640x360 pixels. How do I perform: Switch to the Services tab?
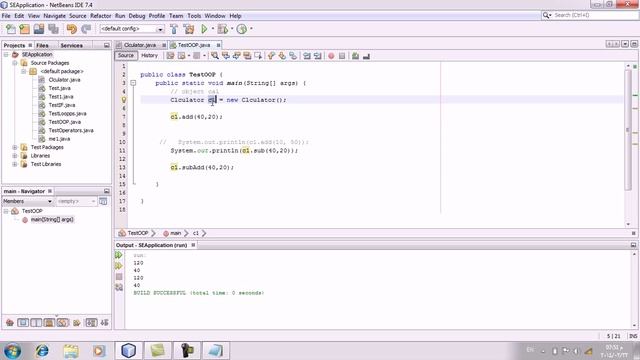[x=71, y=45]
